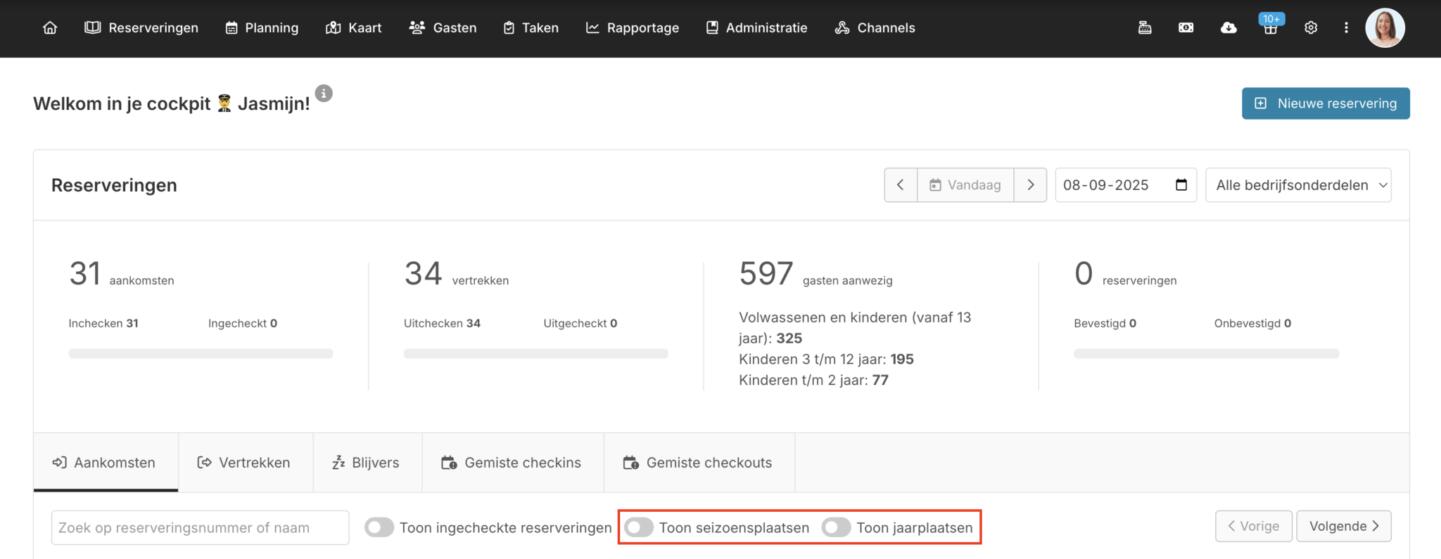Expand the Alle bedrijfsonderdelen dropdown

(1298, 185)
